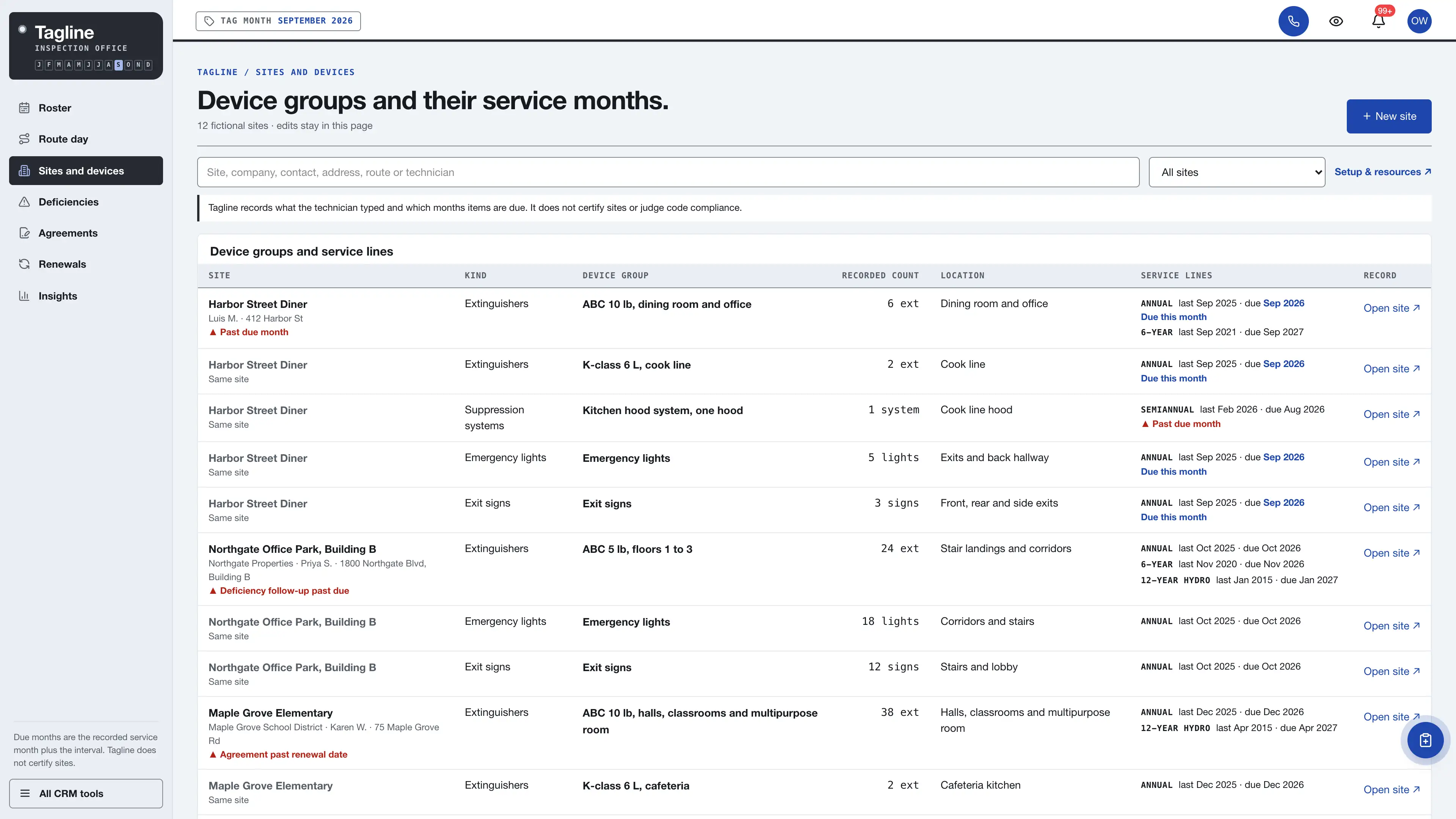Navigate to Agreements

(x=86, y=233)
